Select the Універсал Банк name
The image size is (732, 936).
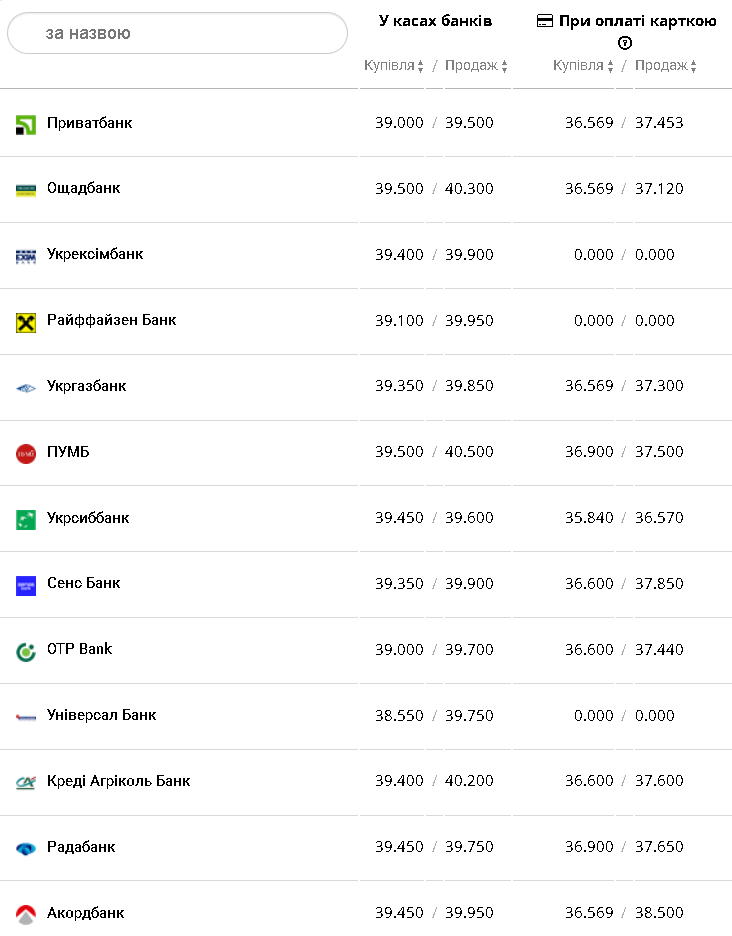(102, 715)
